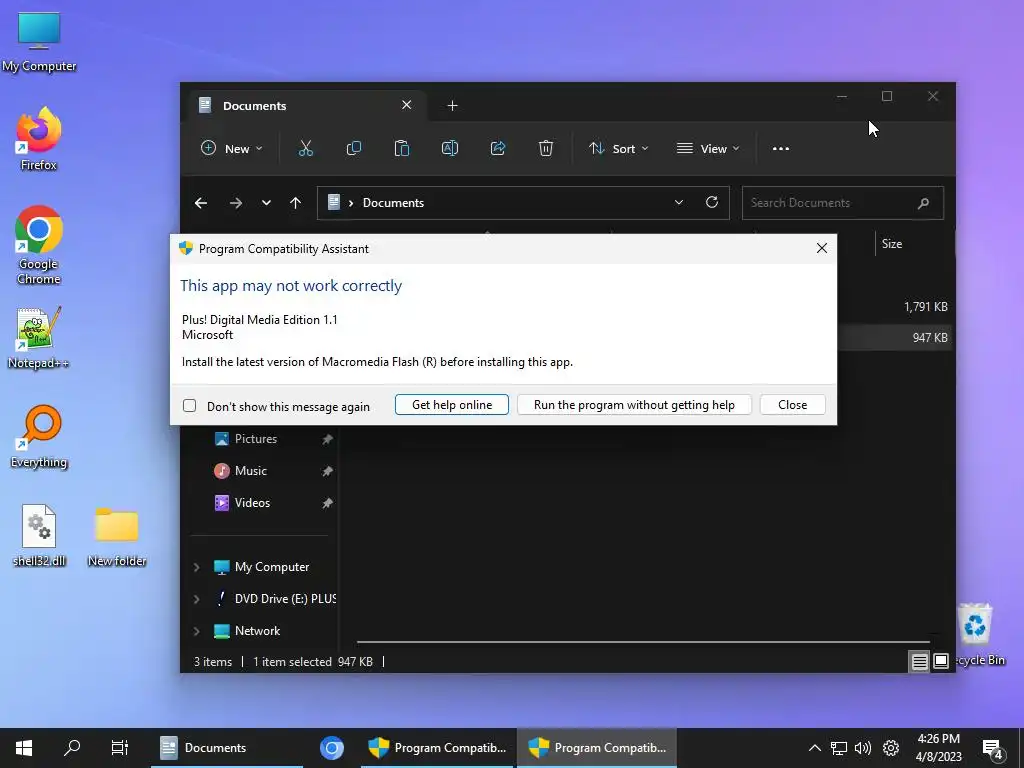Click the network icon in system tray
Screen dimensions: 1024x768
839,748
